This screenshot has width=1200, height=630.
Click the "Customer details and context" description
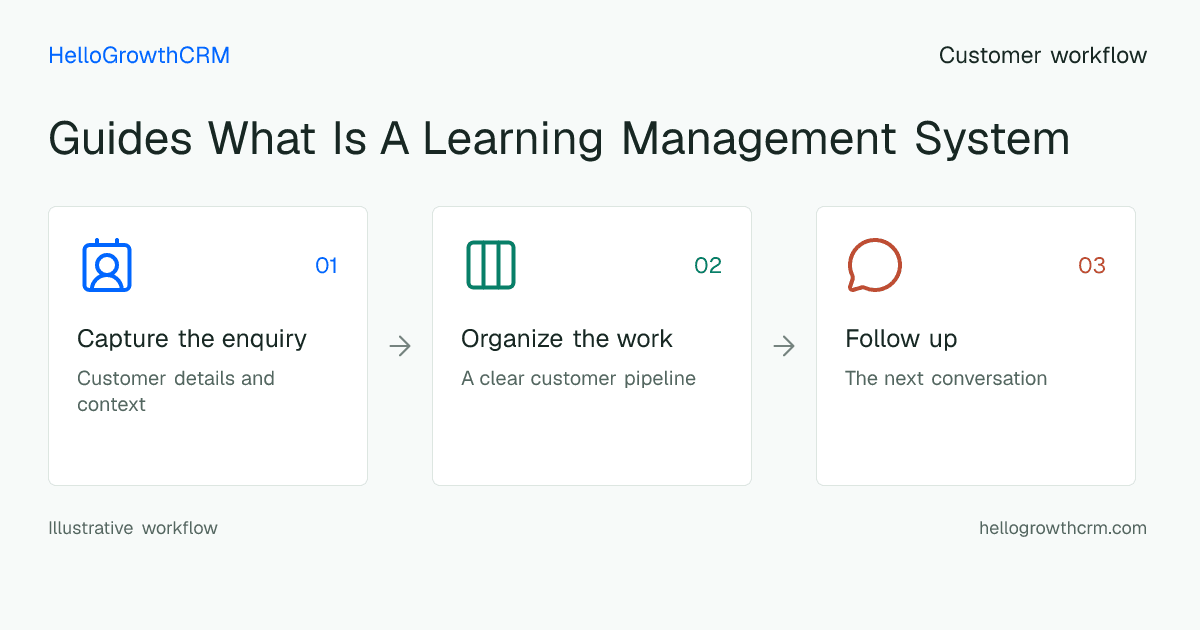tap(176, 391)
